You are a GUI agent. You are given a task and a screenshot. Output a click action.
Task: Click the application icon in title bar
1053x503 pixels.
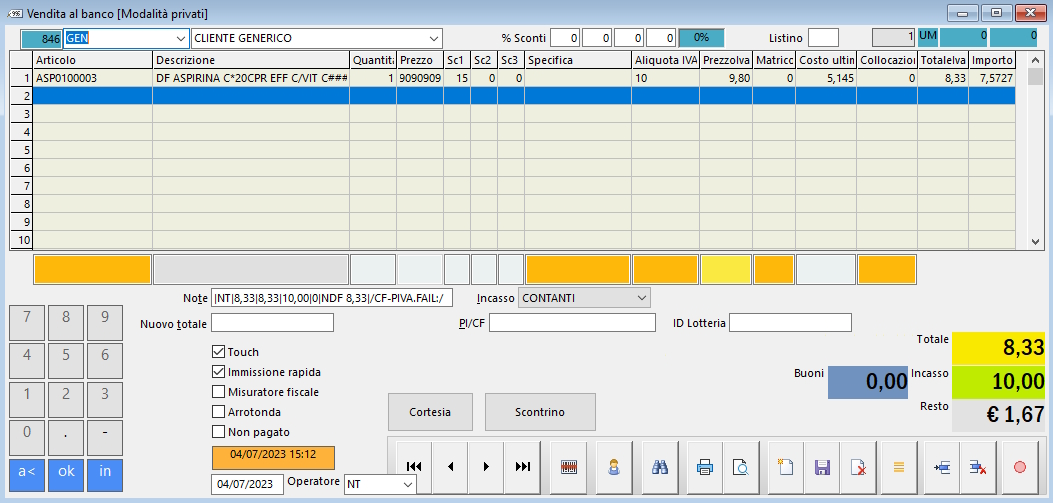[15, 13]
